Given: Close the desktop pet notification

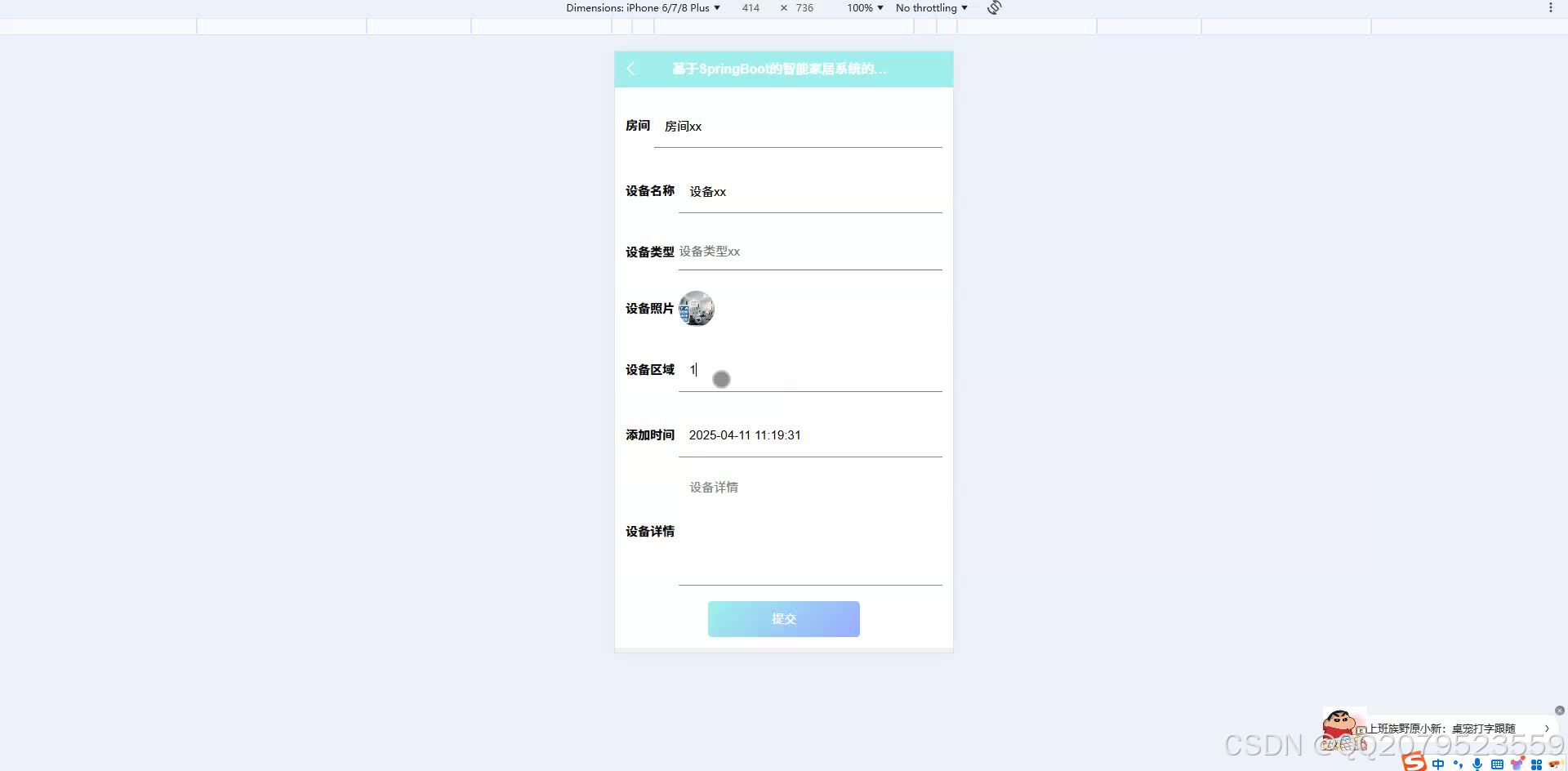Looking at the screenshot, I should point(1560,711).
